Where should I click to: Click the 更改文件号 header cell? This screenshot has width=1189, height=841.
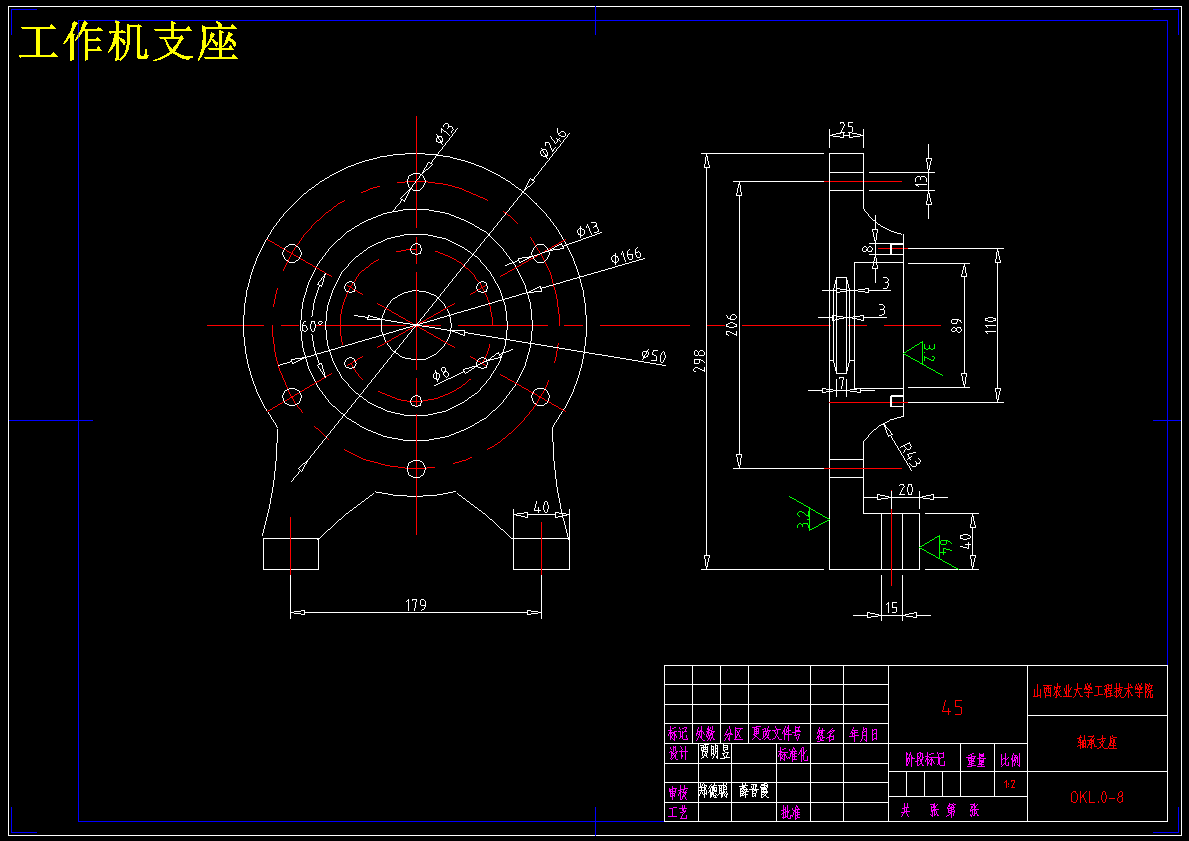(776, 733)
